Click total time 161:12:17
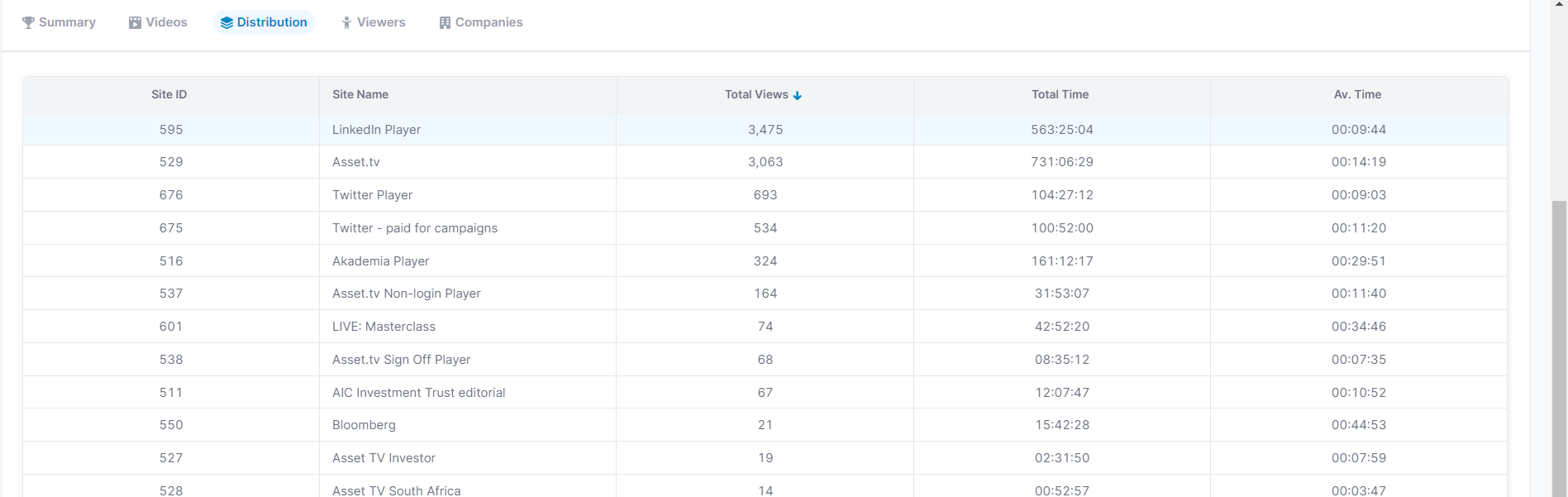Image resolution: width=1568 pixels, height=497 pixels. (1062, 261)
